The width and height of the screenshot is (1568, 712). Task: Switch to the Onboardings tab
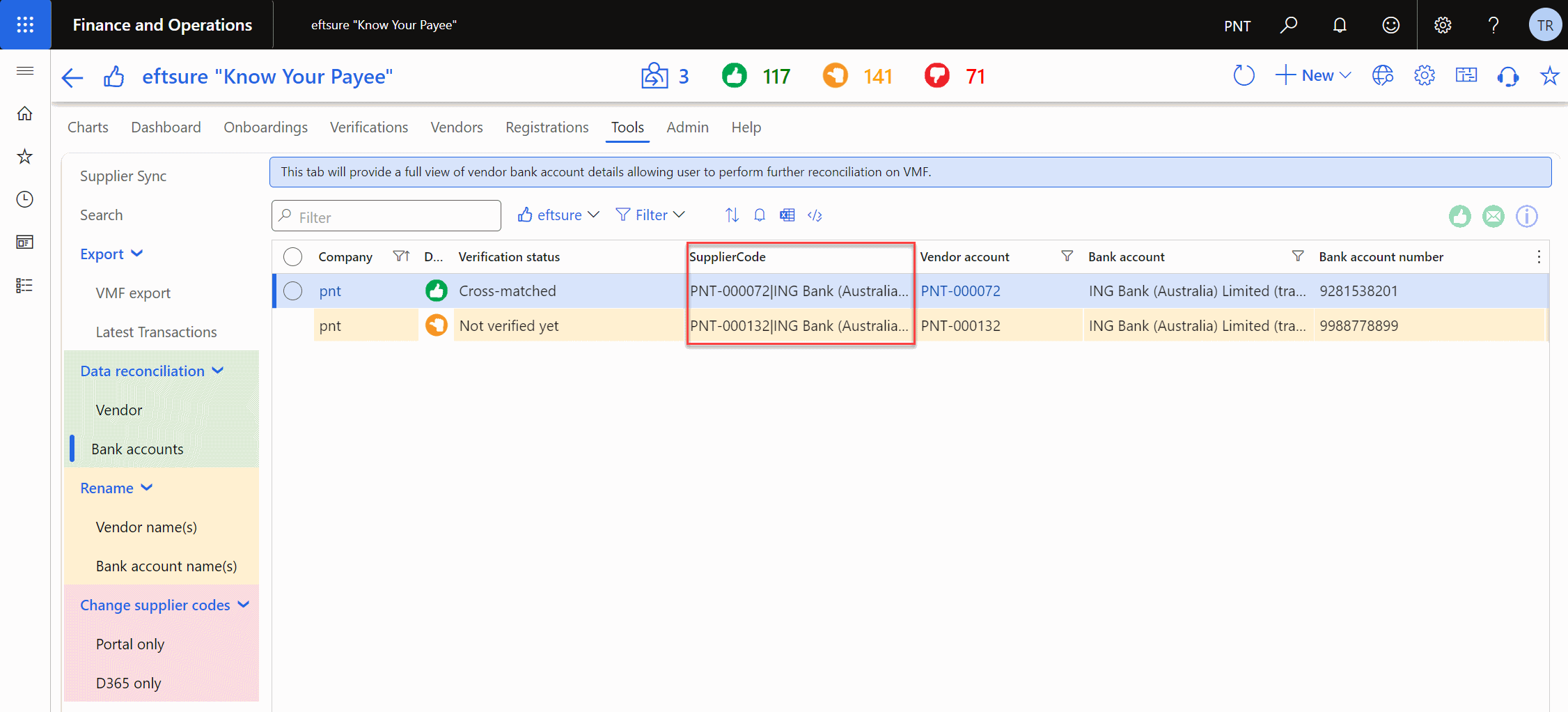point(265,127)
